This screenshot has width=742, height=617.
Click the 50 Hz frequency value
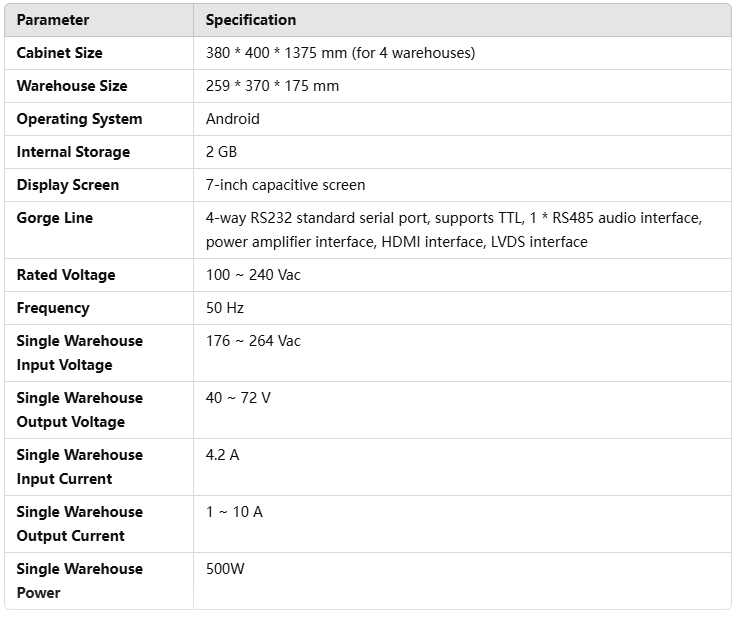[x=225, y=308]
